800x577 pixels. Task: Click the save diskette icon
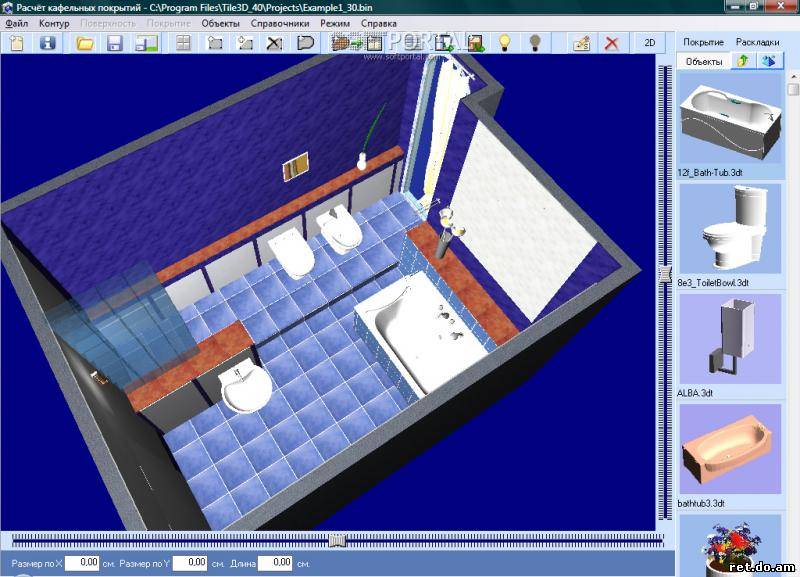(x=115, y=43)
